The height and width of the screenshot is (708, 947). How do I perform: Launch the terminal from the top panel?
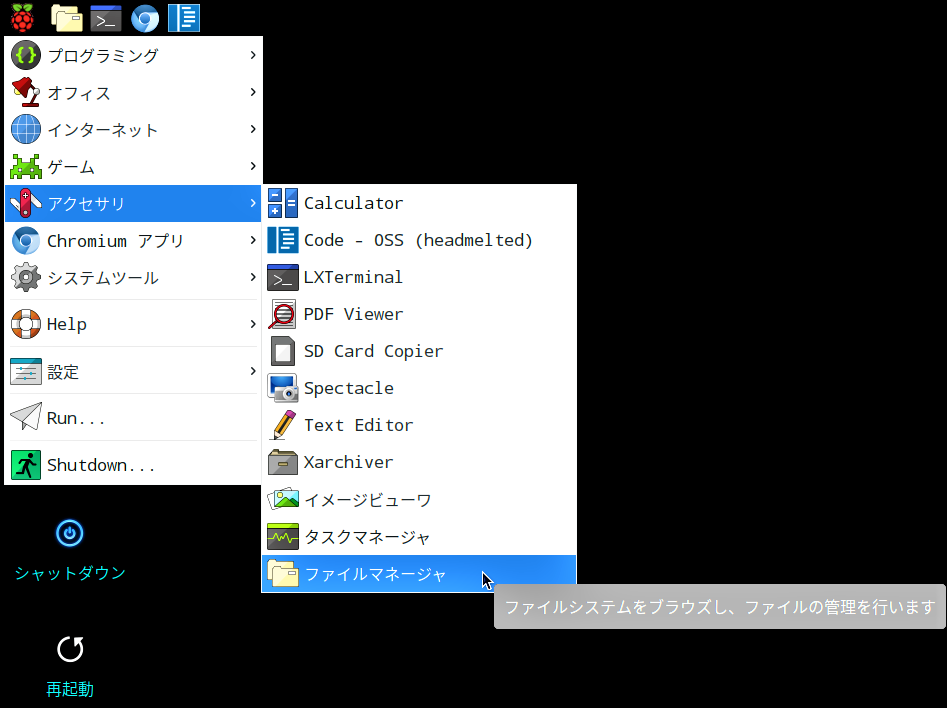point(106,18)
